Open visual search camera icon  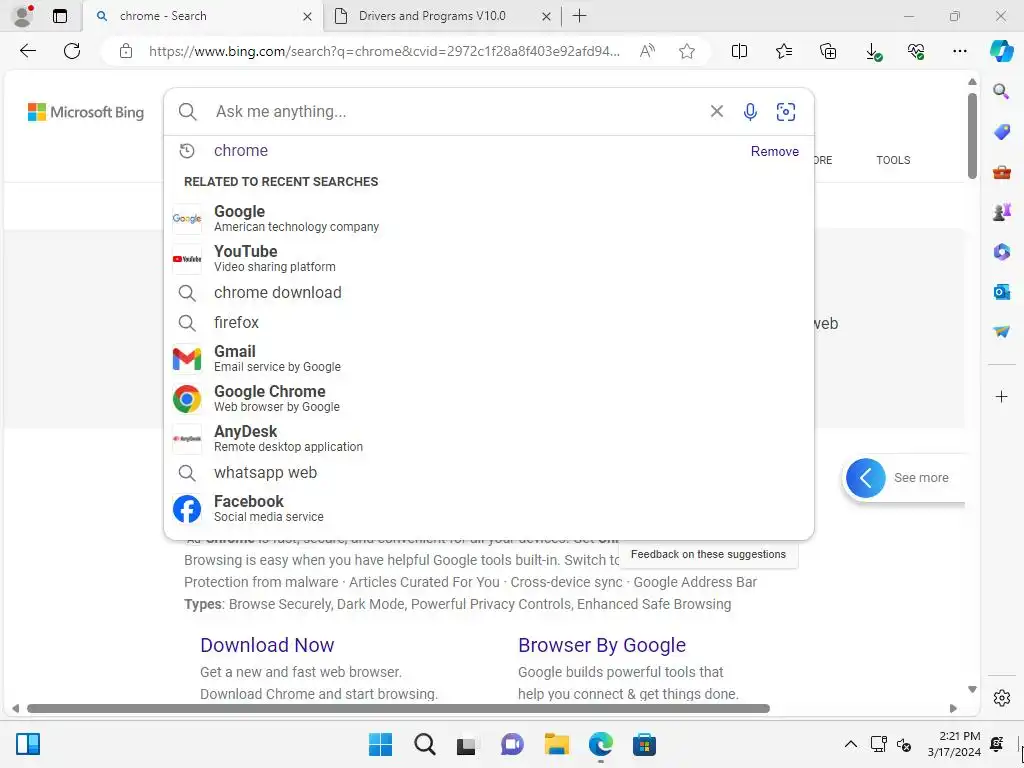(786, 112)
